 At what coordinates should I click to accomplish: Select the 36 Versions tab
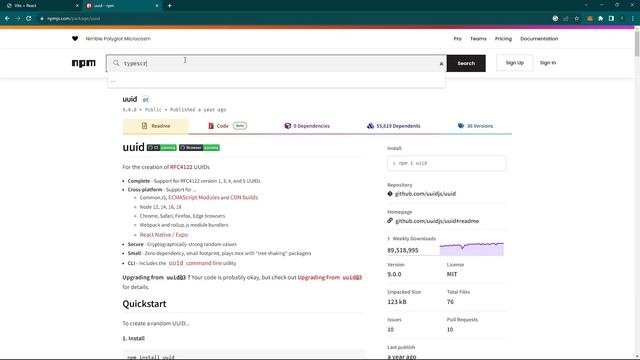tap(475, 126)
